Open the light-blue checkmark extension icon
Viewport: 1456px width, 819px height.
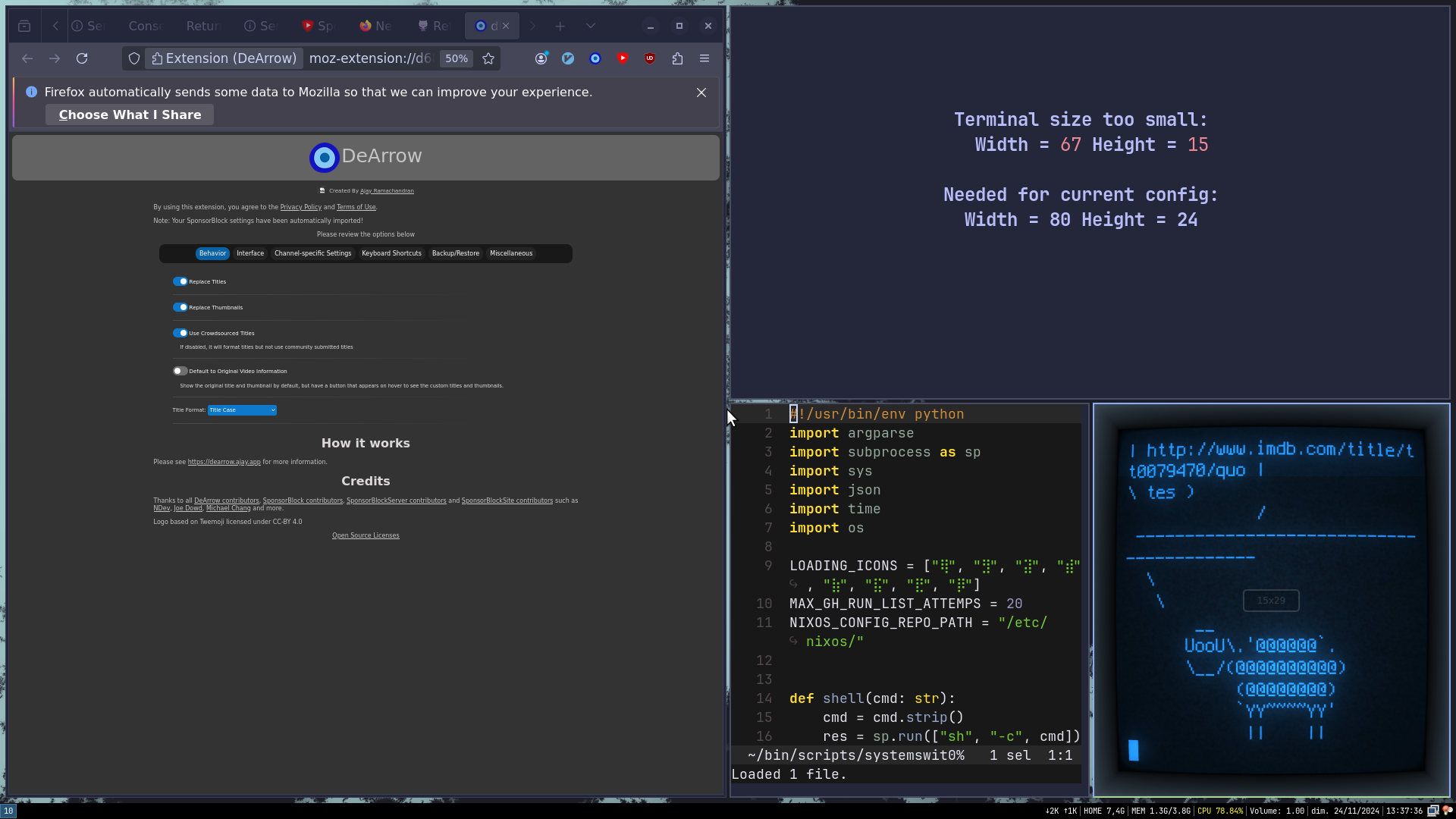[x=568, y=58]
